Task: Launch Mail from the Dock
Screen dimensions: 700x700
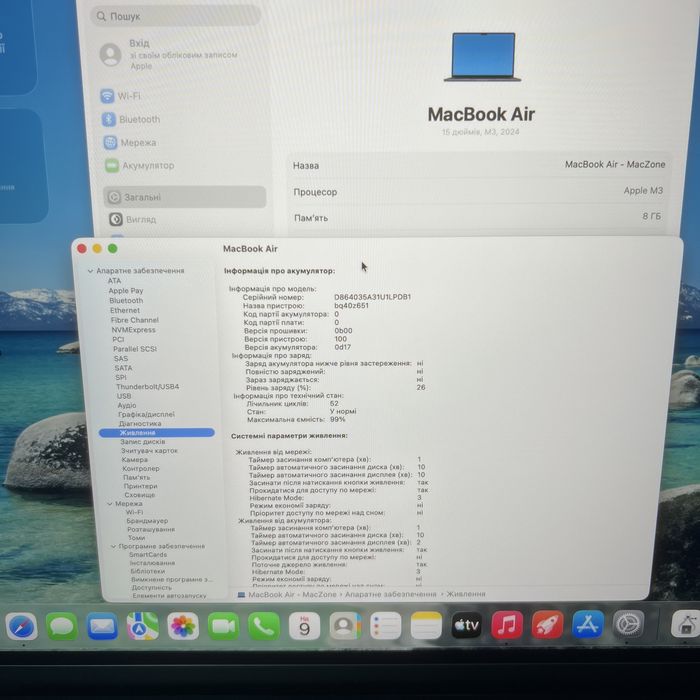Action: 102,626
